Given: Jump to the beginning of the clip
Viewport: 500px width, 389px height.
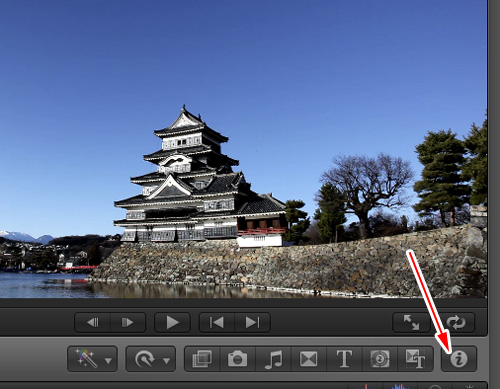Looking at the screenshot, I should click(217, 322).
